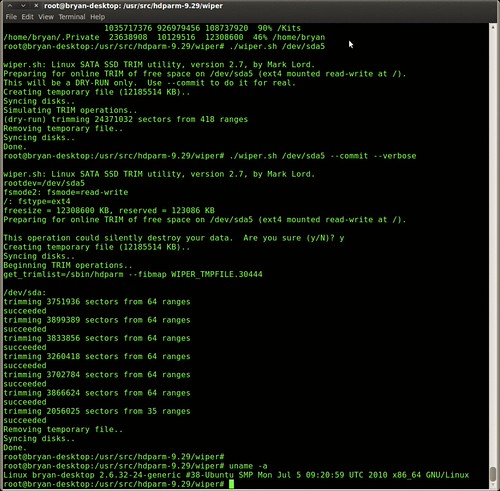Click the 'get_trimlist=/sbin/hdparm --fibmap' line
The height and width of the screenshot is (491, 500).
(x=133, y=274)
